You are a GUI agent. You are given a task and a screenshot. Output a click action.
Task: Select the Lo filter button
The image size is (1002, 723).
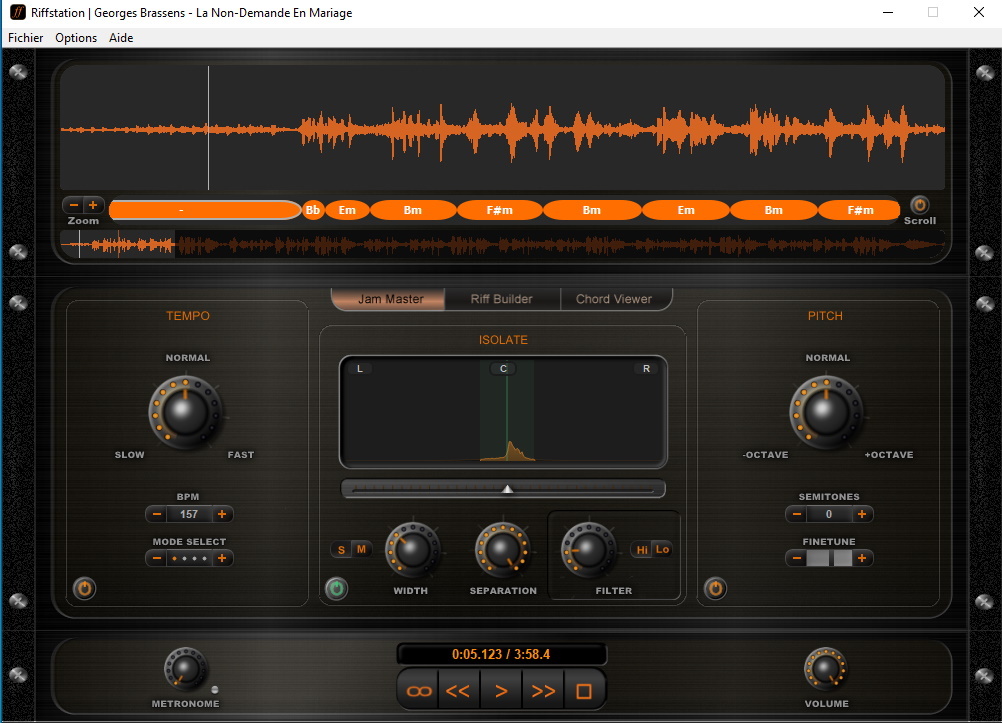[x=662, y=549]
